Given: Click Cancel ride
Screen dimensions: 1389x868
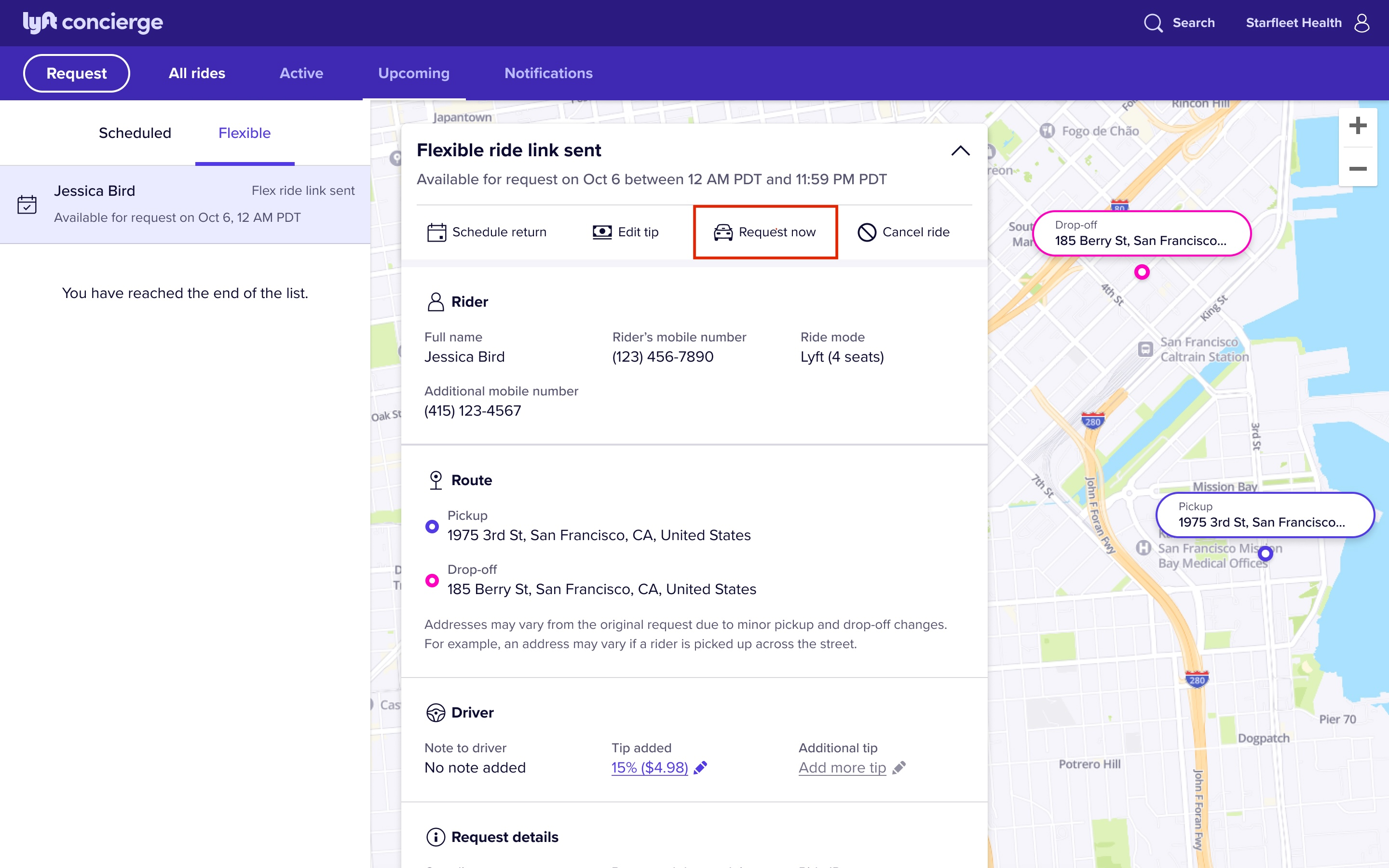Looking at the screenshot, I should (x=903, y=232).
